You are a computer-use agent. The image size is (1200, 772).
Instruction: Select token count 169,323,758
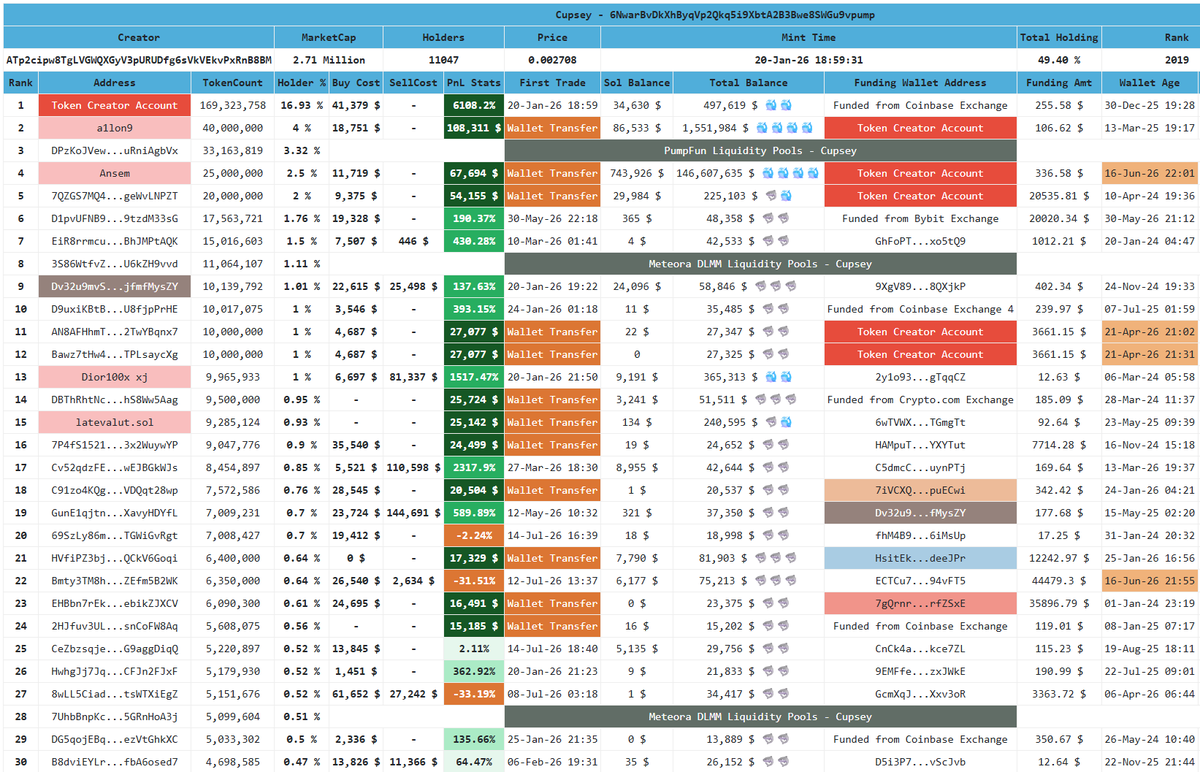(233, 105)
